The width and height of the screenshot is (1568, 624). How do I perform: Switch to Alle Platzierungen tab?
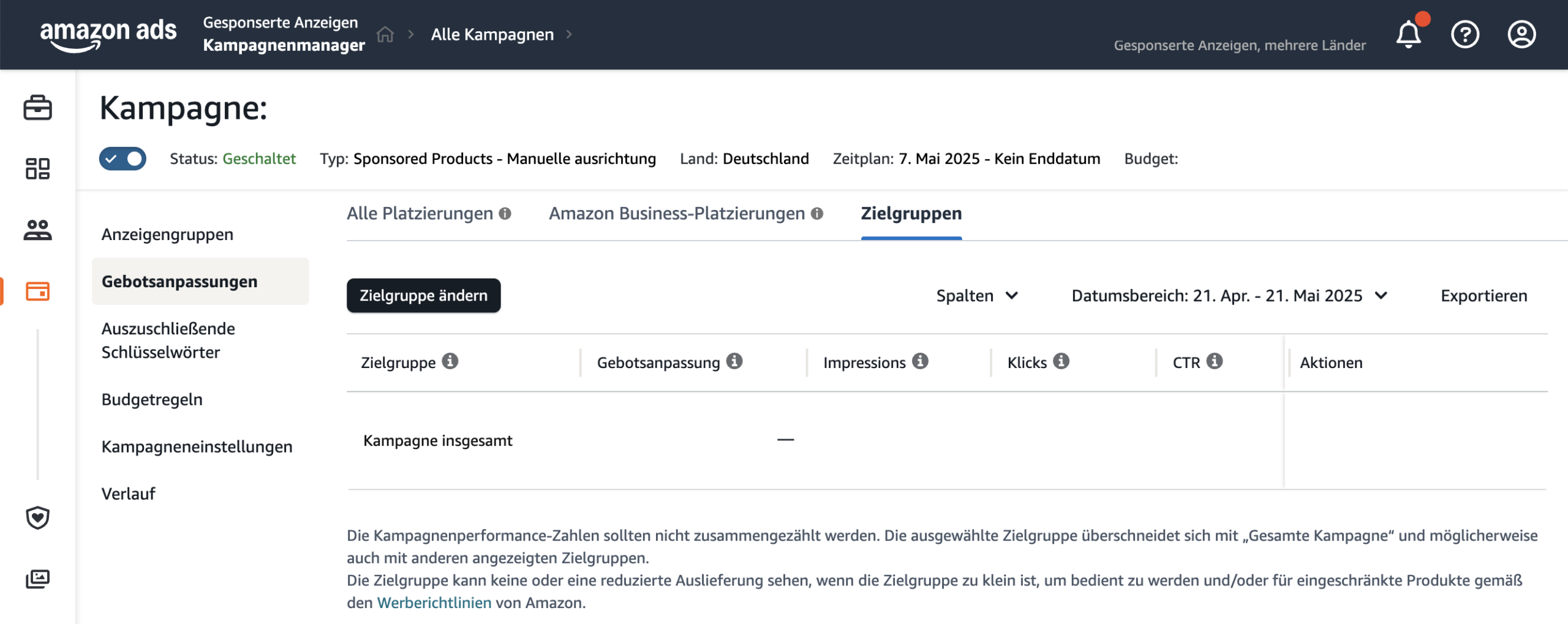pos(420,214)
